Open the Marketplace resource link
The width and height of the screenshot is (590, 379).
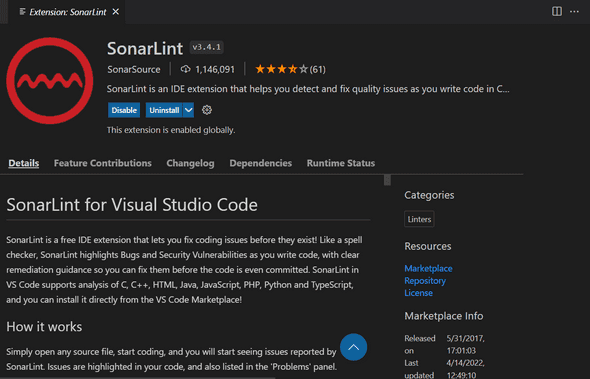point(428,268)
